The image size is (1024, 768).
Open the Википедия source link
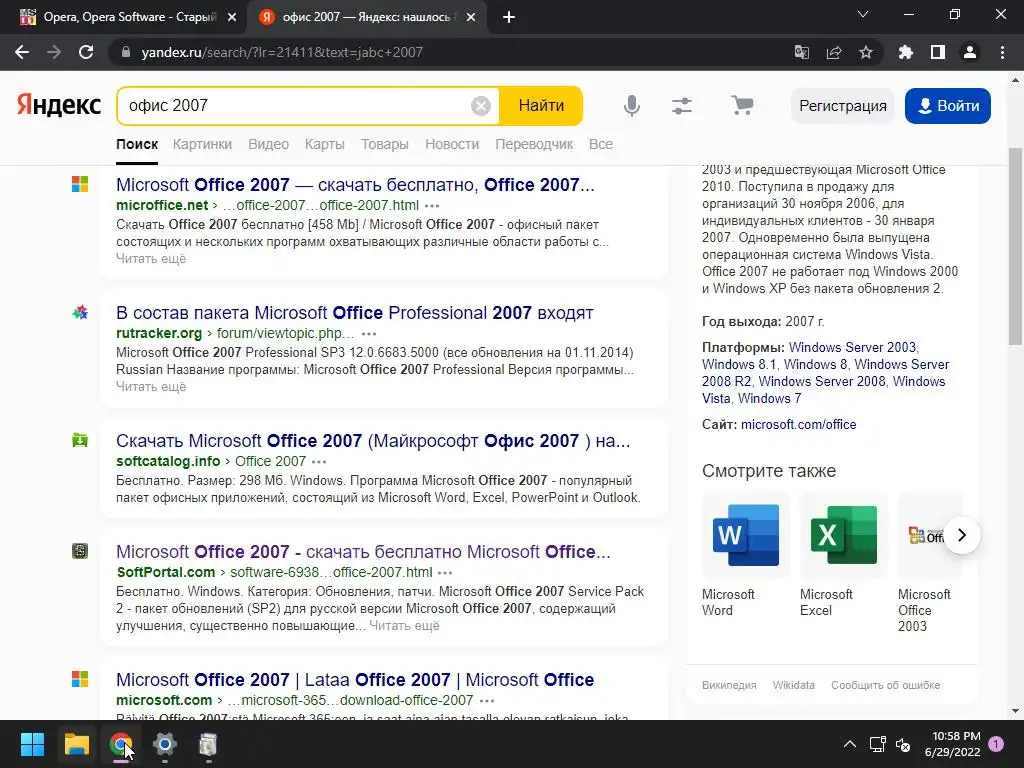[729, 685]
